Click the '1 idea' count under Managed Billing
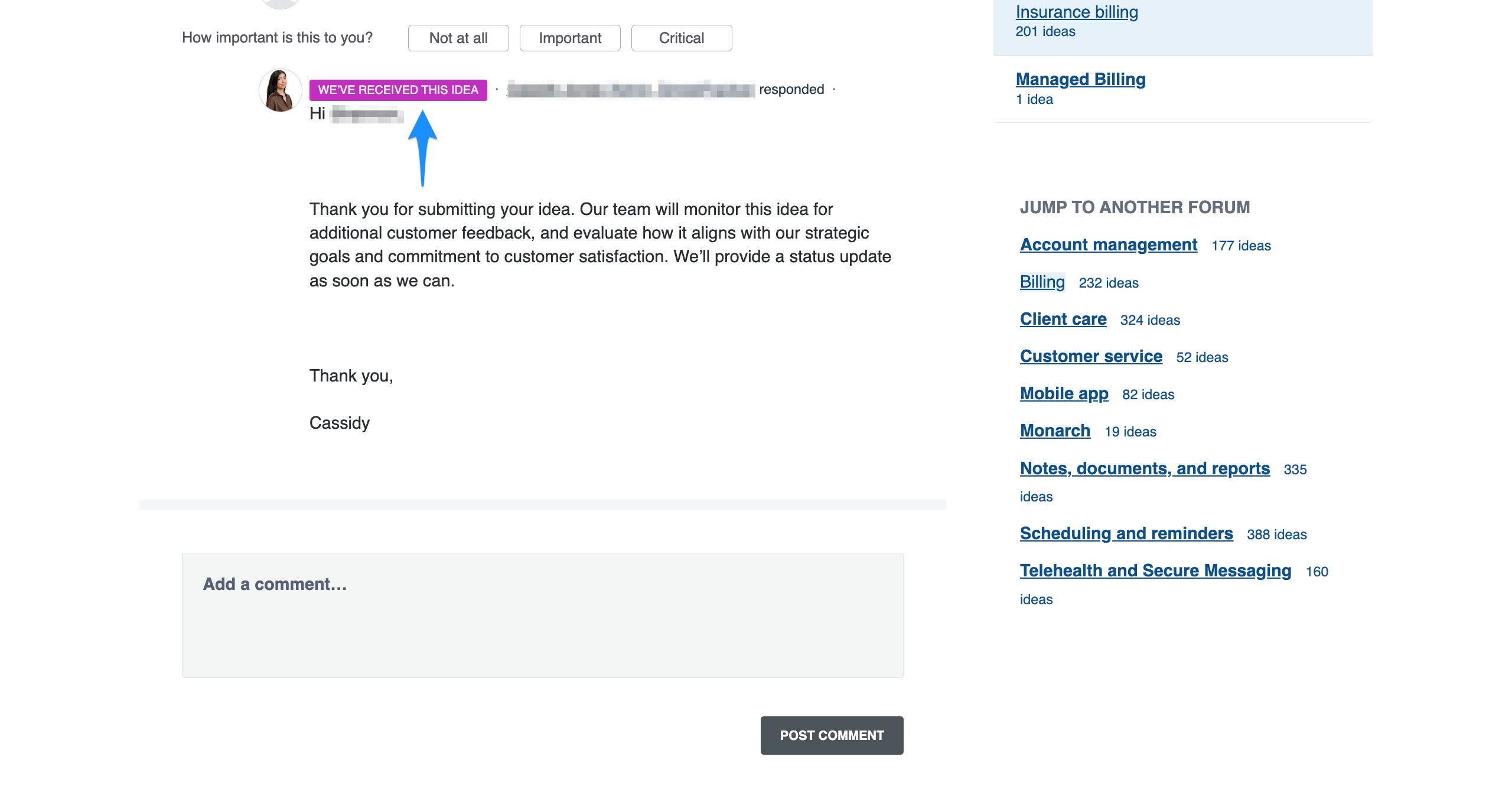 (x=1034, y=100)
